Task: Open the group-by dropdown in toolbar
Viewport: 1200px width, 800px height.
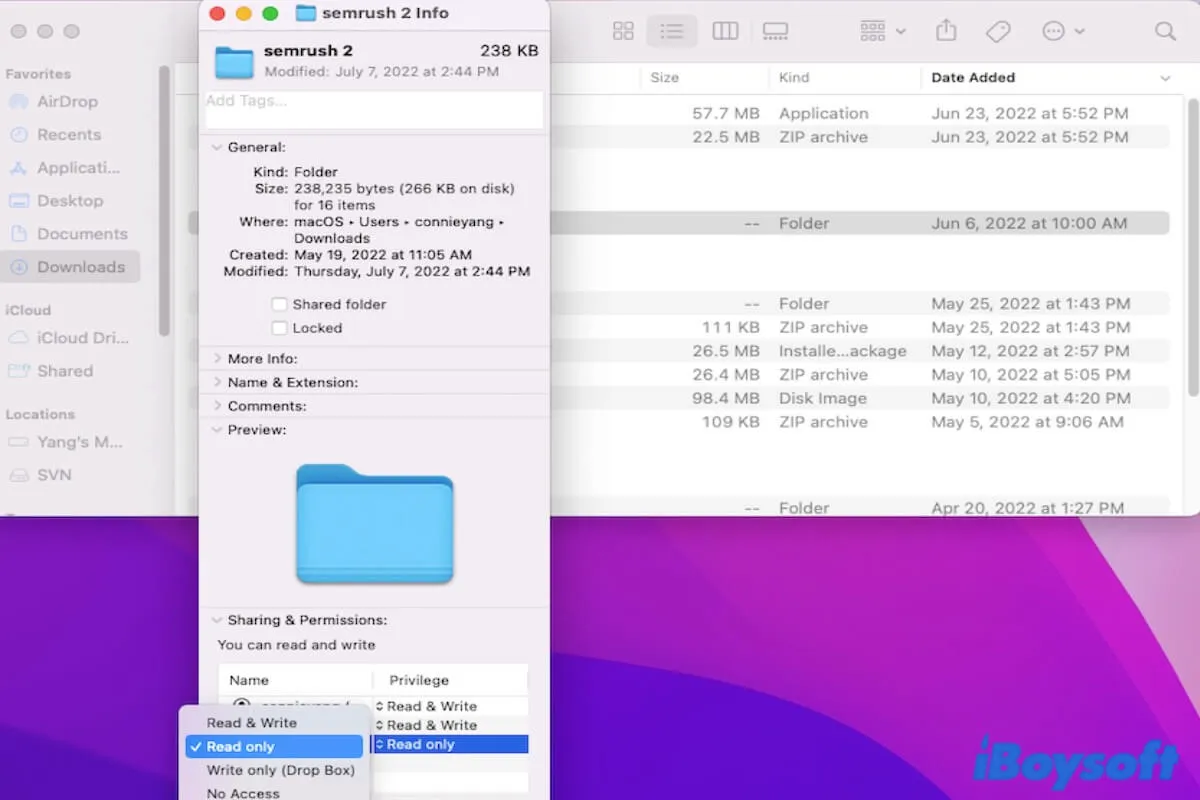Action: (882, 31)
